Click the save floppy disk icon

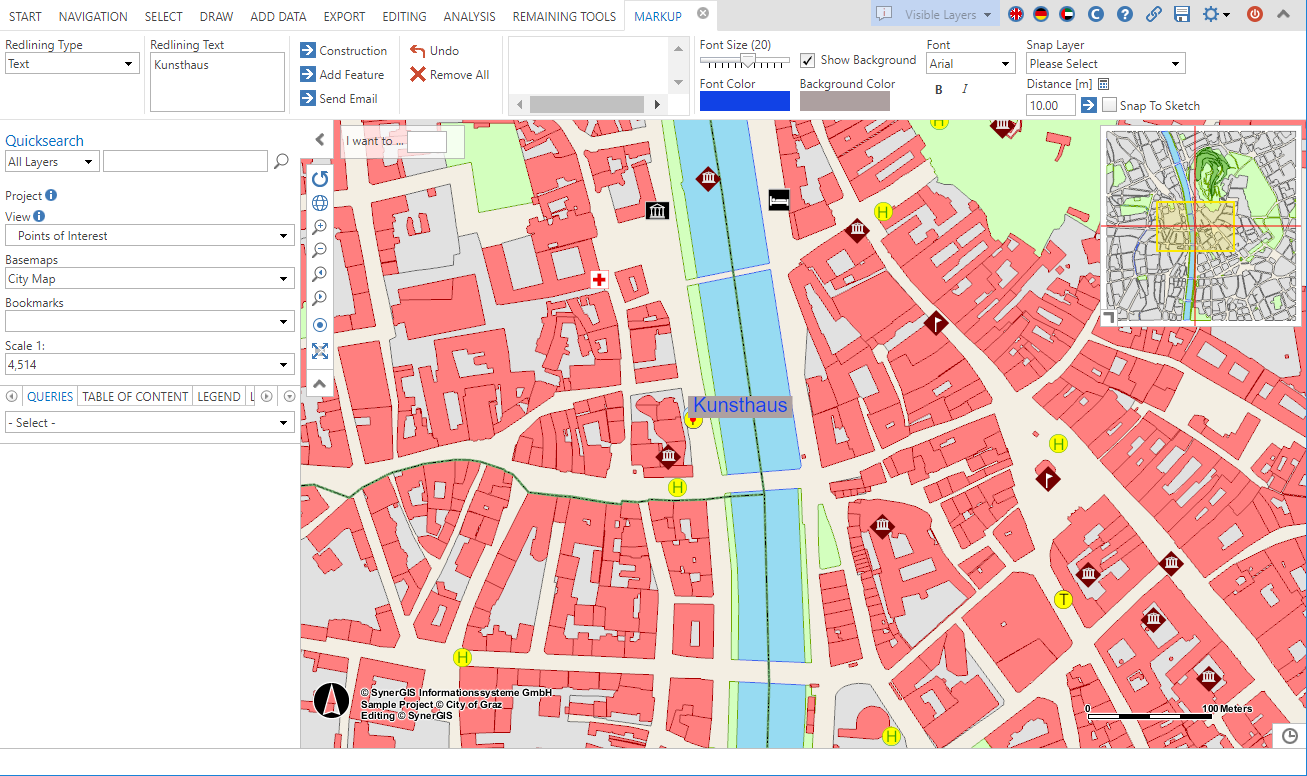[x=1181, y=14]
